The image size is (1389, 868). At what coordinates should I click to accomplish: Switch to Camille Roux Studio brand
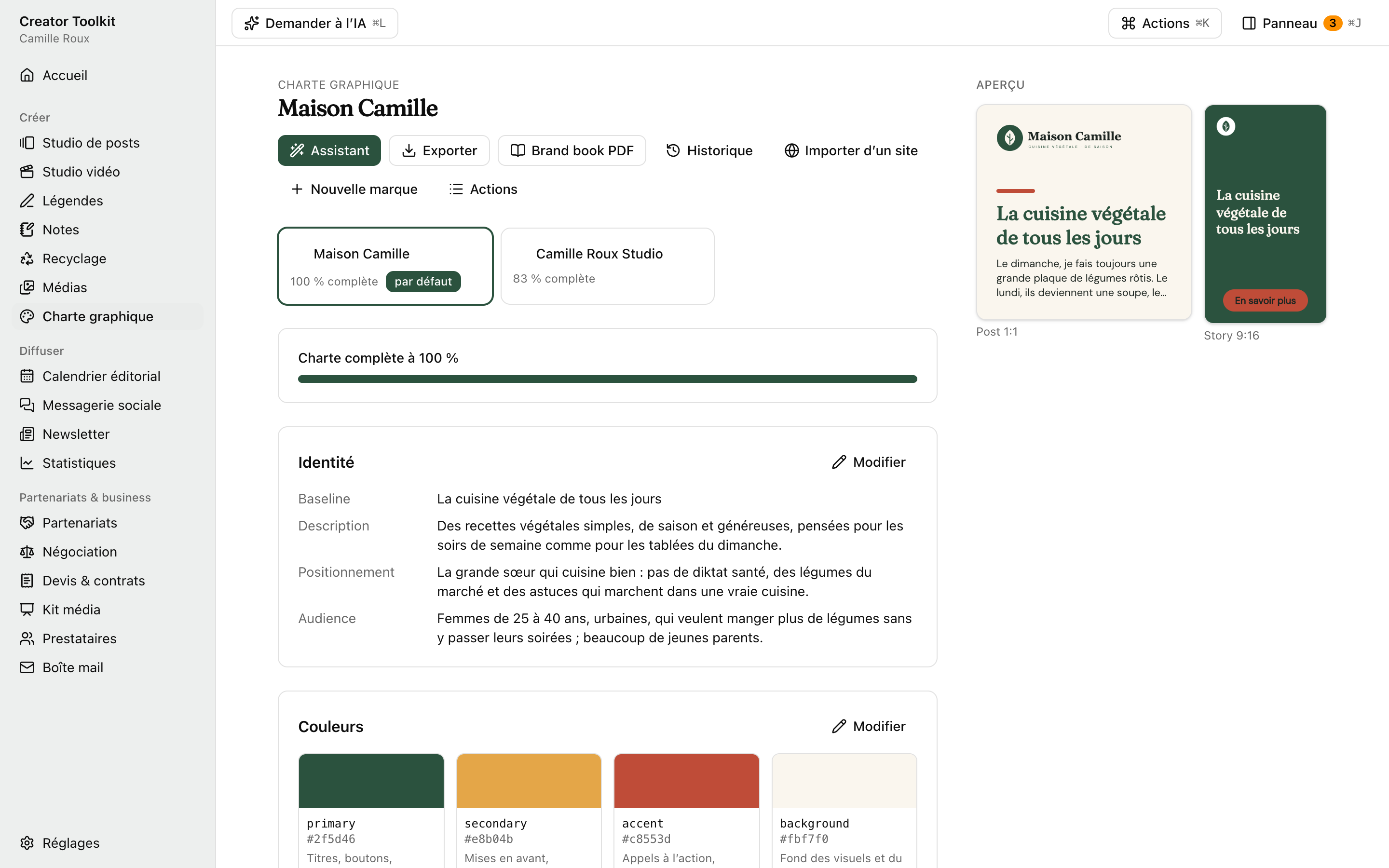pos(607,266)
